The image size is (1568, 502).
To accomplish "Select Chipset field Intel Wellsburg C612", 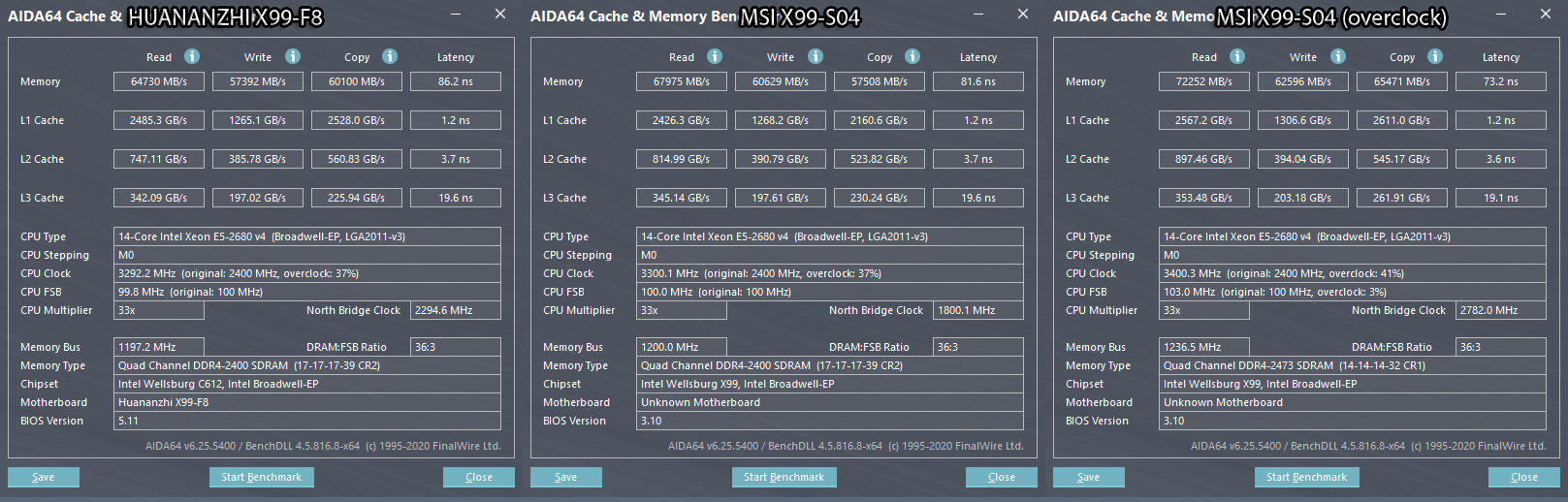I will [307, 384].
